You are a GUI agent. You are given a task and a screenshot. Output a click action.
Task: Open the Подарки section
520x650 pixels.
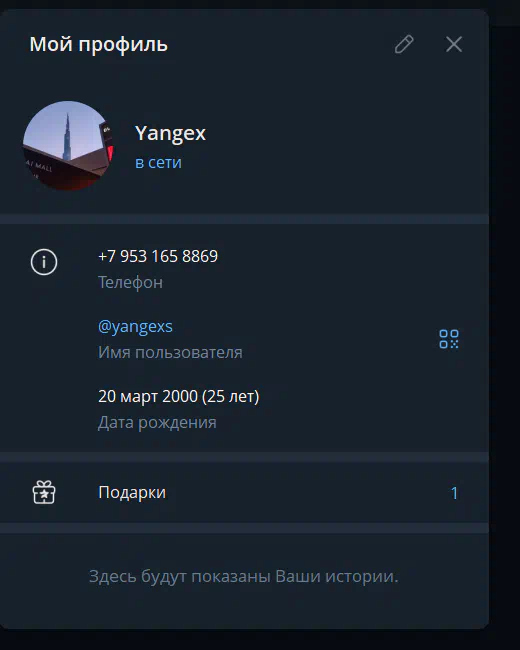click(244, 492)
